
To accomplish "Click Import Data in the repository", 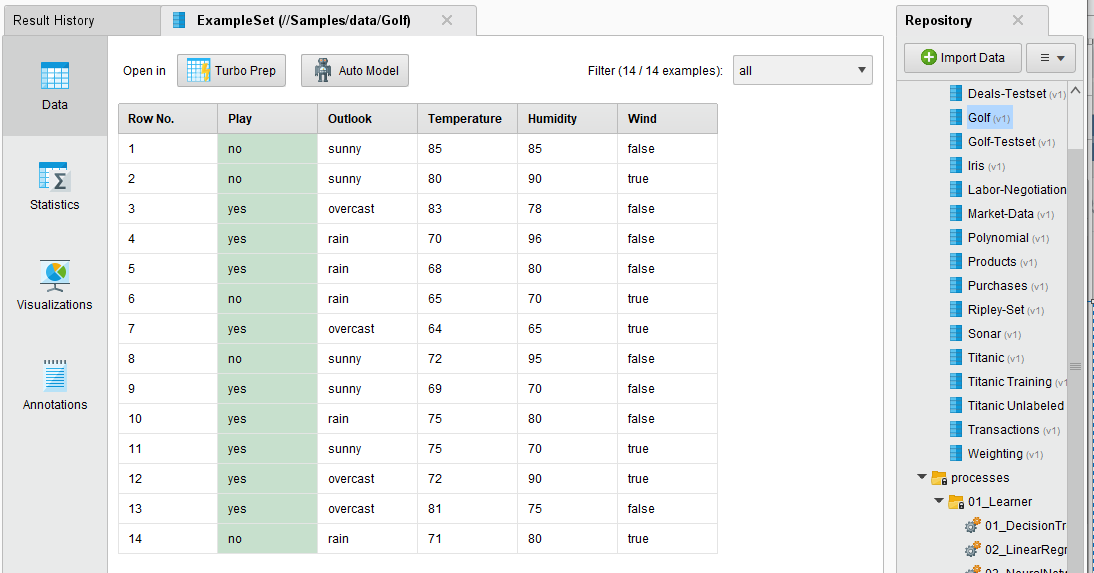I will 962,58.
